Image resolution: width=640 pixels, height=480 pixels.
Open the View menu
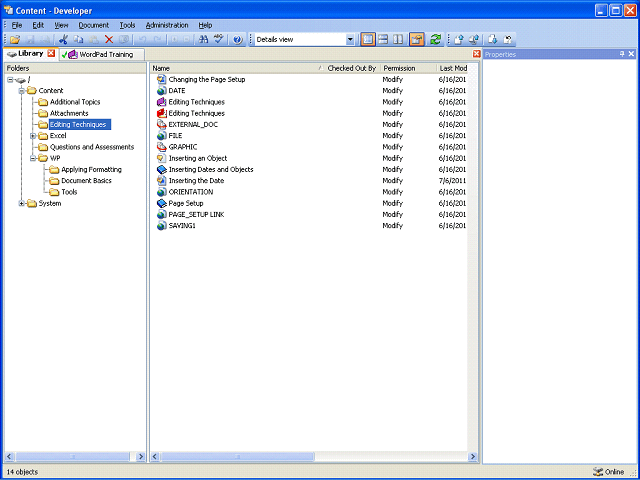pos(61,25)
